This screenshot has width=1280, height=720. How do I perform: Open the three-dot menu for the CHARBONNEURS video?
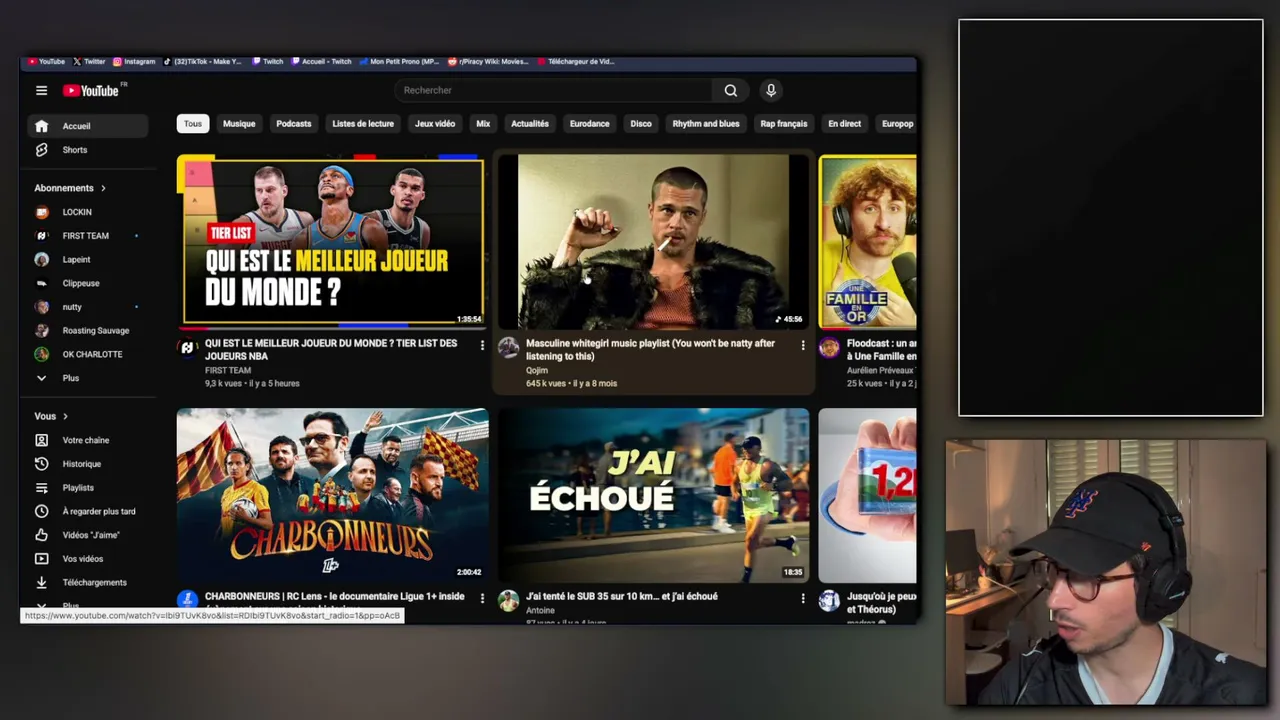coord(482,598)
